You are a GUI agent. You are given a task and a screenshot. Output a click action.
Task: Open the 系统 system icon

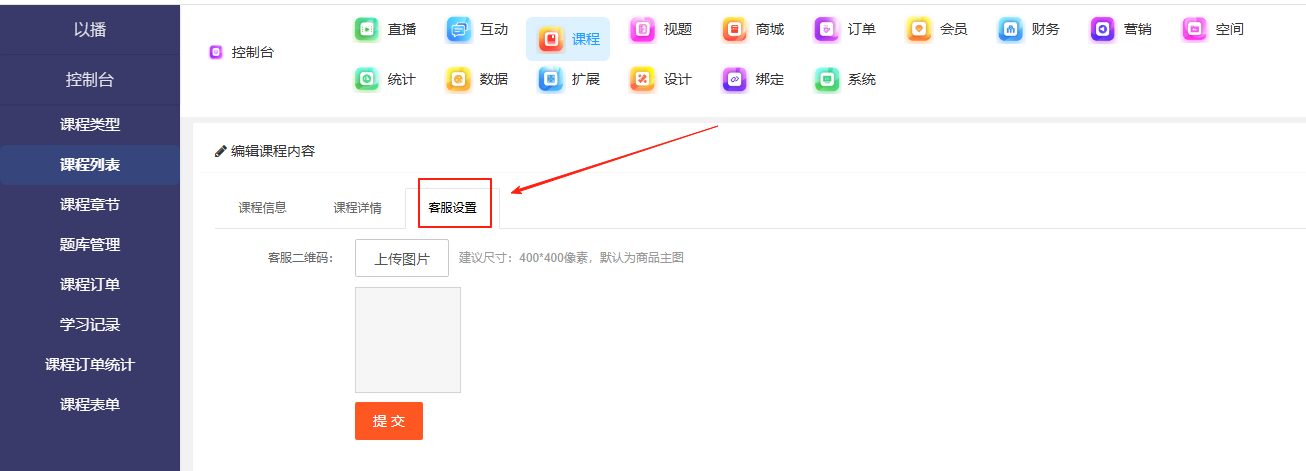827,80
